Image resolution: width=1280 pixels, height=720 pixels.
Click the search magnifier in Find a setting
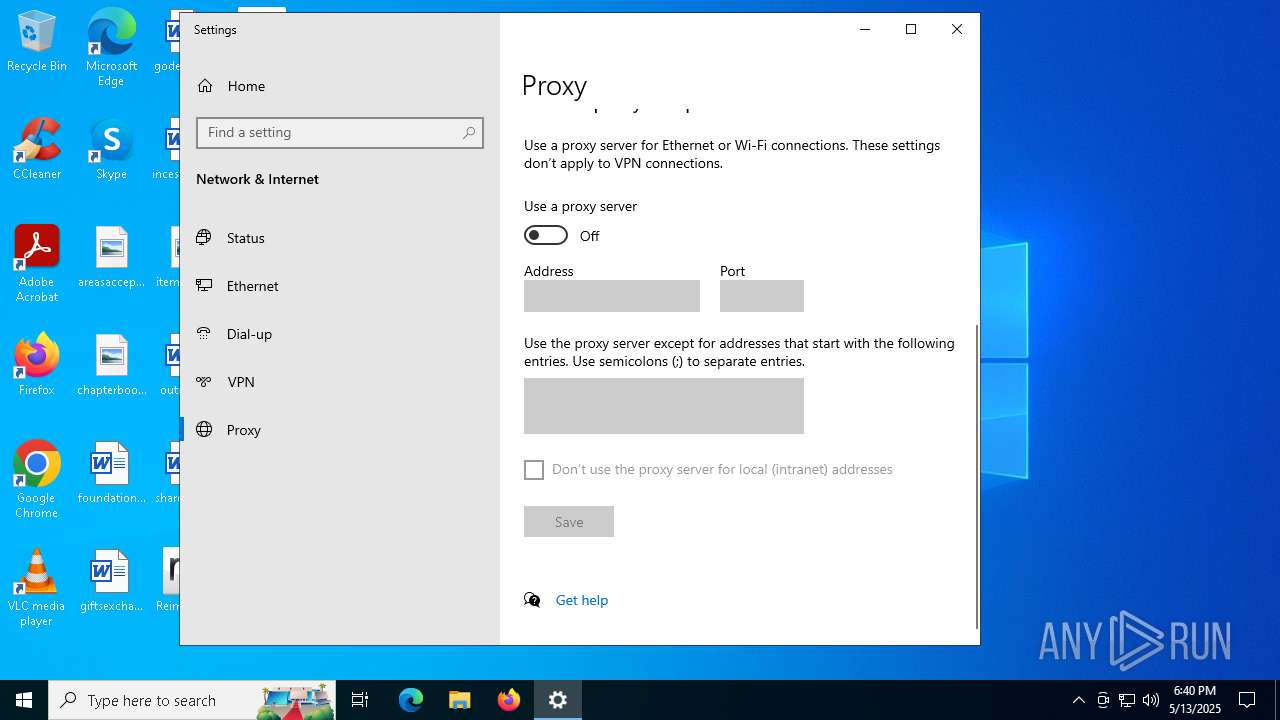[x=469, y=133]
